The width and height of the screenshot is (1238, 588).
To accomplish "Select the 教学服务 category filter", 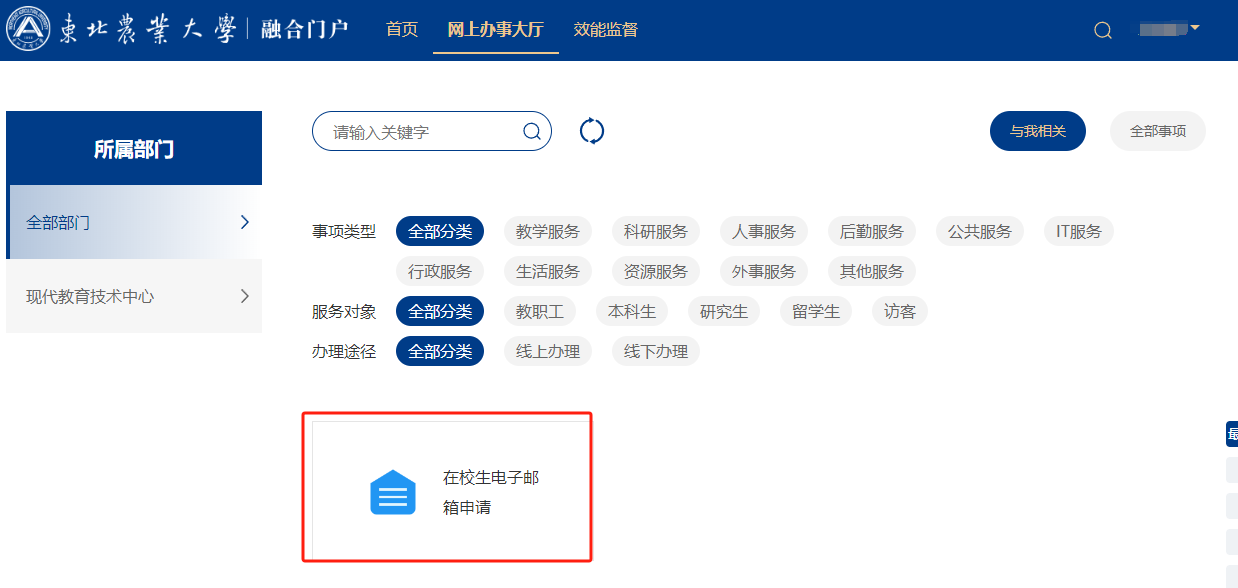I will coord(548,231).
